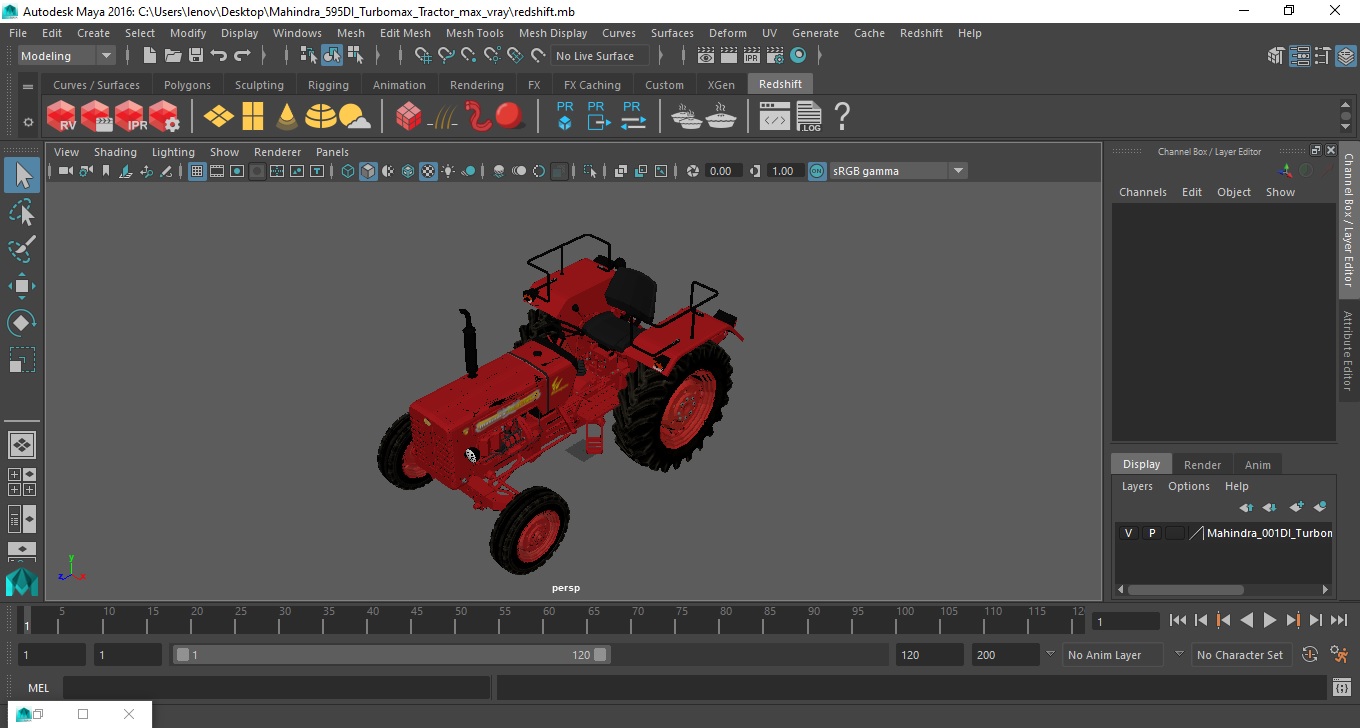Go to the start of playback range
Viewport: 1360px width, 728px height.
(x=1178, y=621)
